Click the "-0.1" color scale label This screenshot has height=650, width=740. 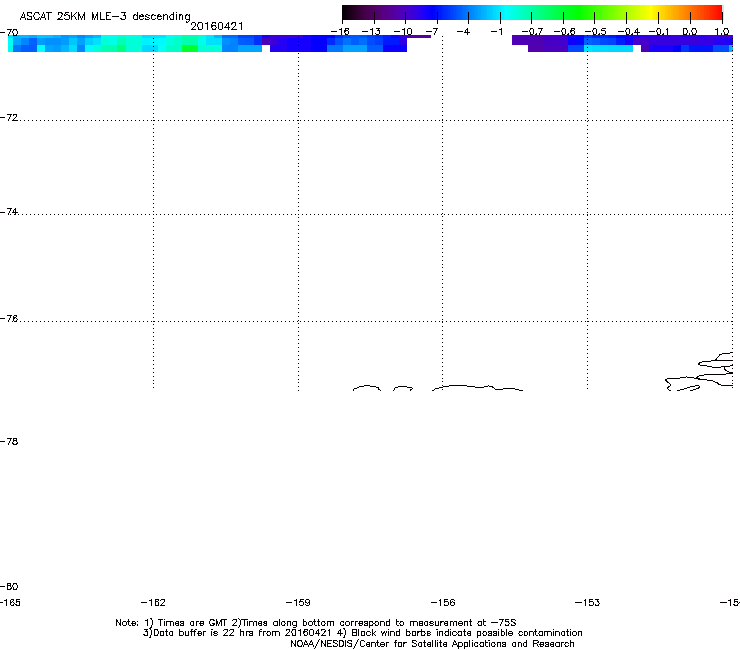pyautogui.click(x=659, y=32)
